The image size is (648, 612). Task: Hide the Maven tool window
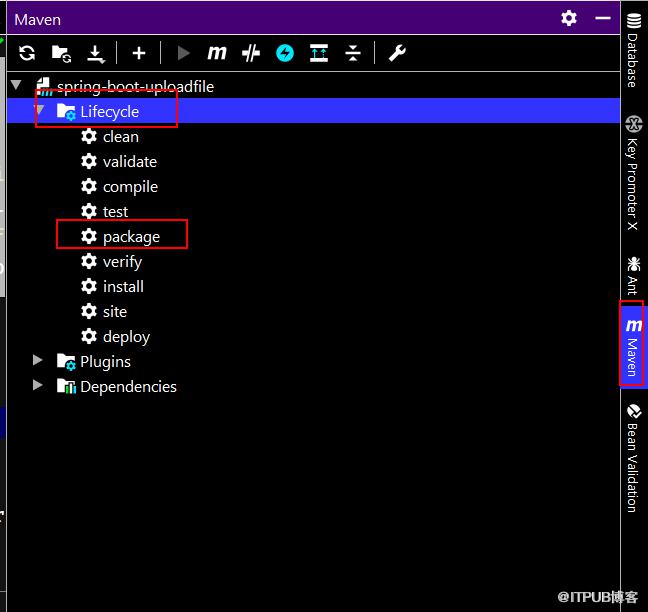603,18
